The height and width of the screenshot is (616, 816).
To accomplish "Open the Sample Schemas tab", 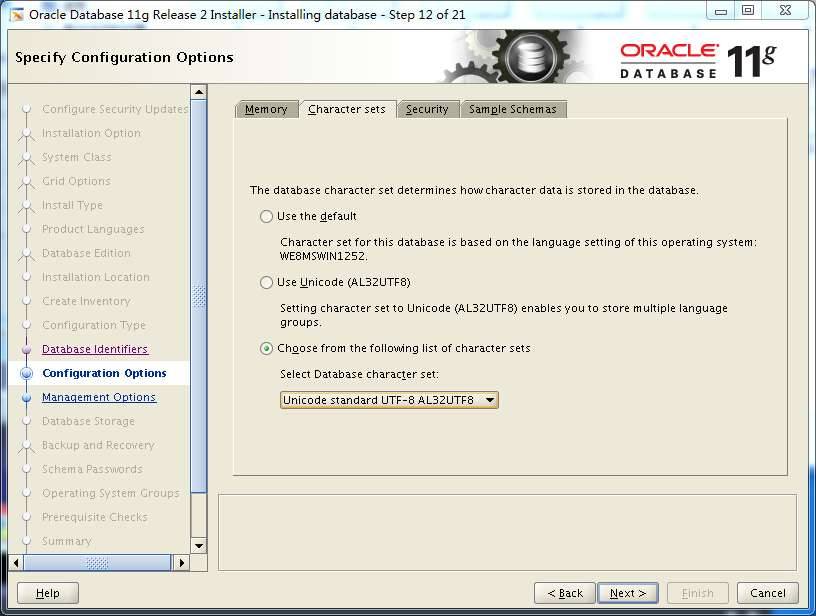I will 513,110.
